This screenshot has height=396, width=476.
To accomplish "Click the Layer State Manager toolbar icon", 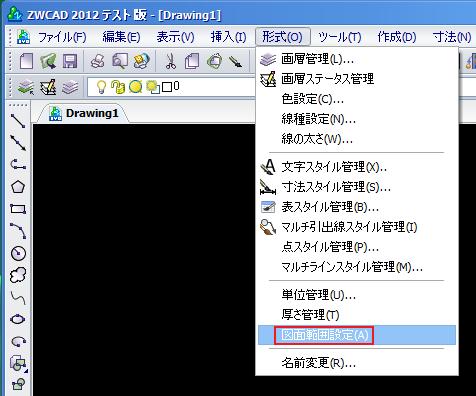I will pos(48,87).
